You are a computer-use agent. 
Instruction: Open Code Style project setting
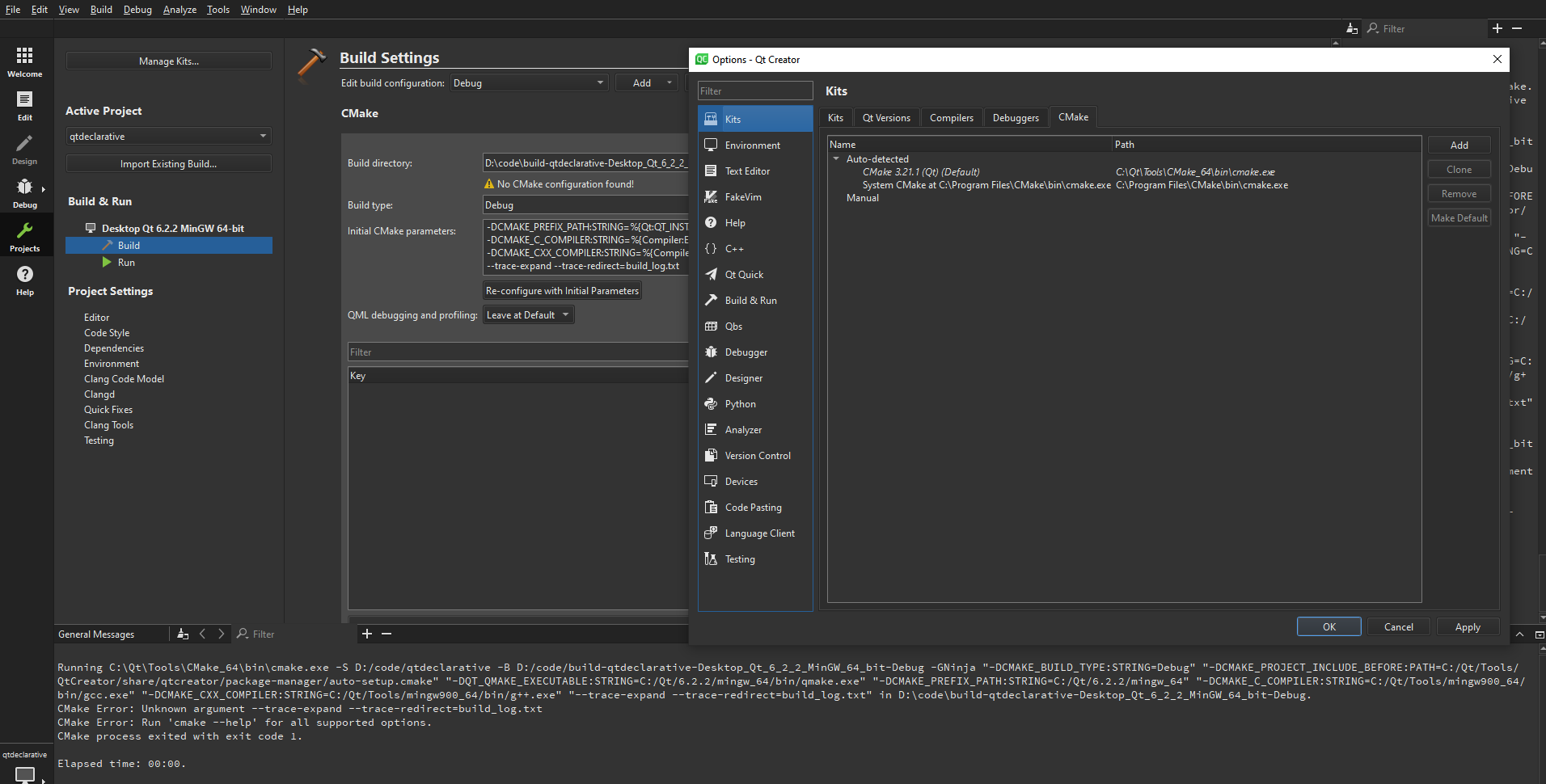[x=107, y=332]
